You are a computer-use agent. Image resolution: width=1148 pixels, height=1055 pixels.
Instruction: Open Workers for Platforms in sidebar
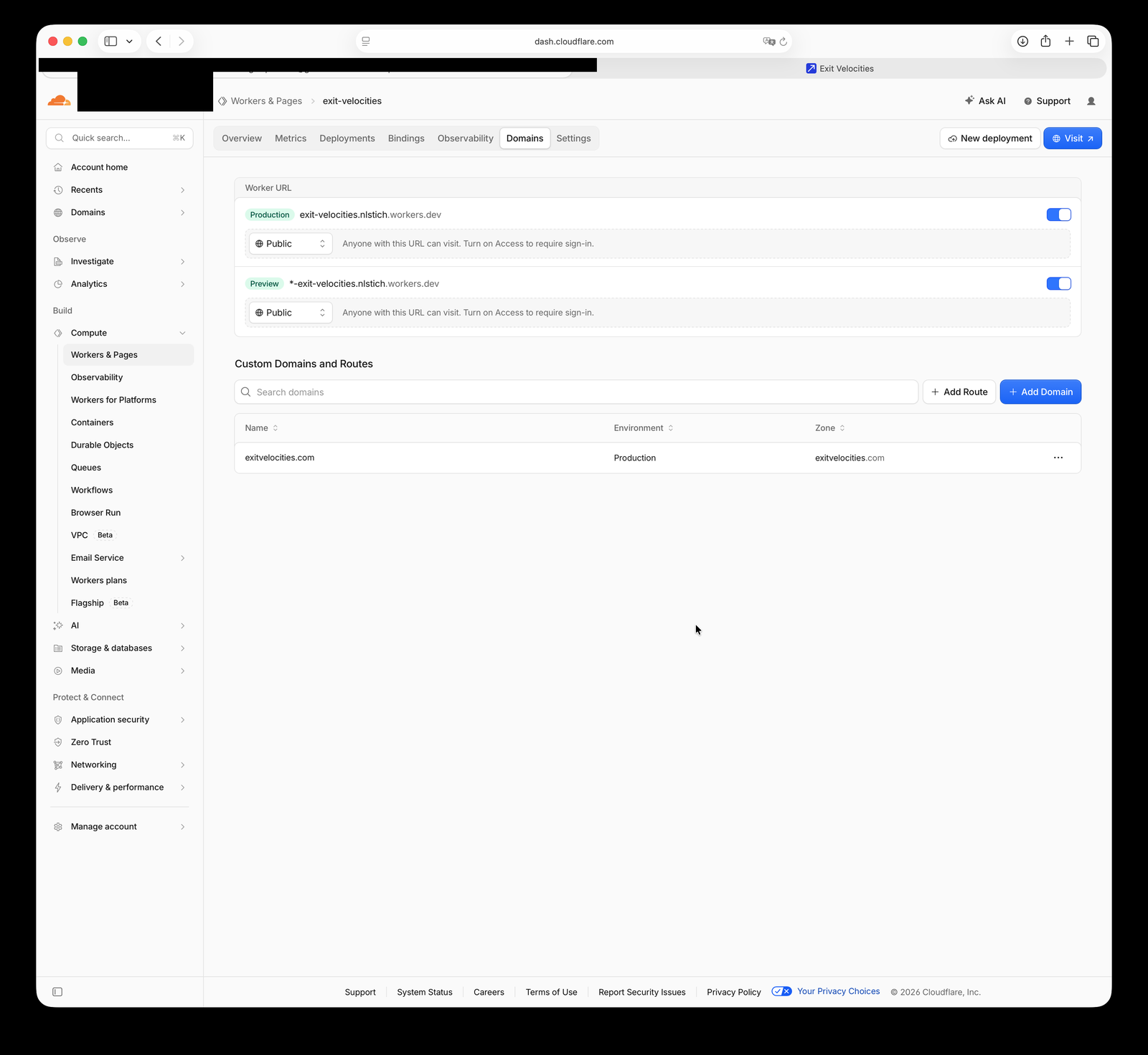point(113,399)
